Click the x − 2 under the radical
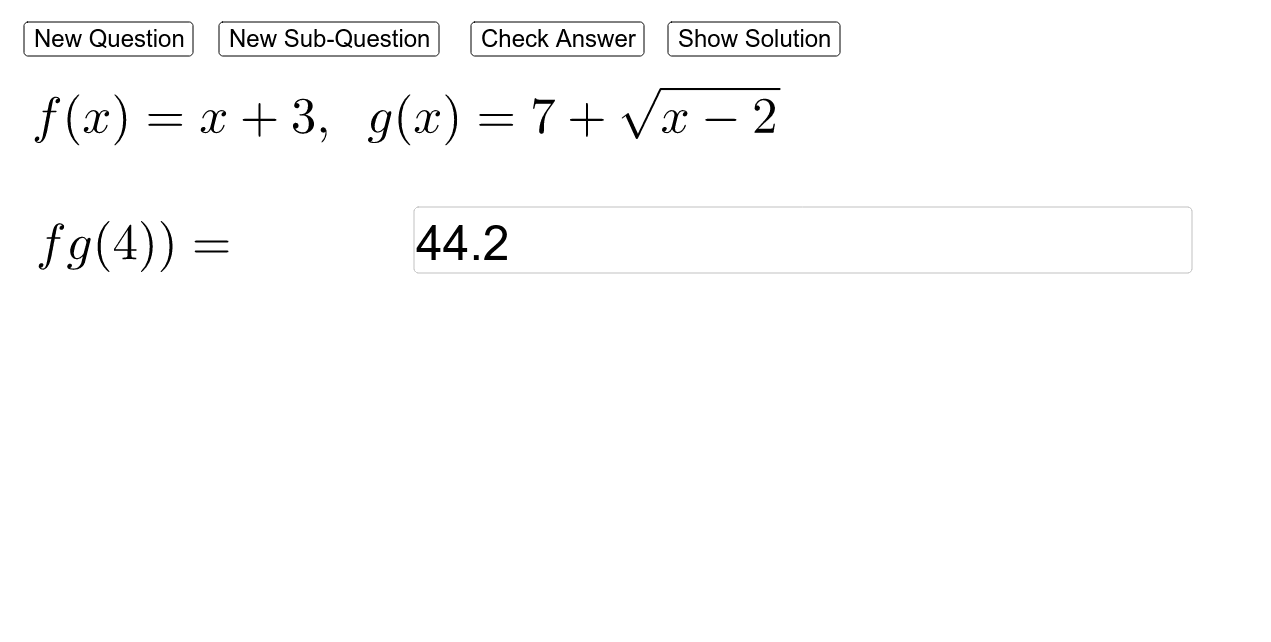Screen dimensions: 1271x642 pyautogui.click(x=719, y=119)
